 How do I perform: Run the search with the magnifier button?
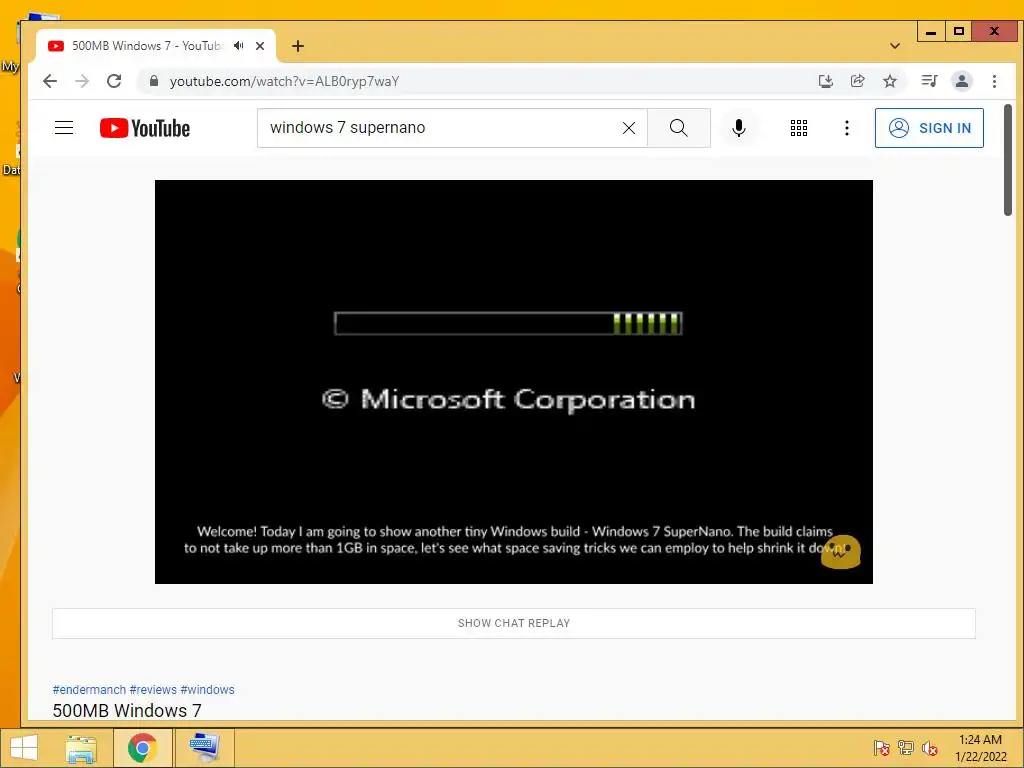pyautogui.click(x=679, y=128)
